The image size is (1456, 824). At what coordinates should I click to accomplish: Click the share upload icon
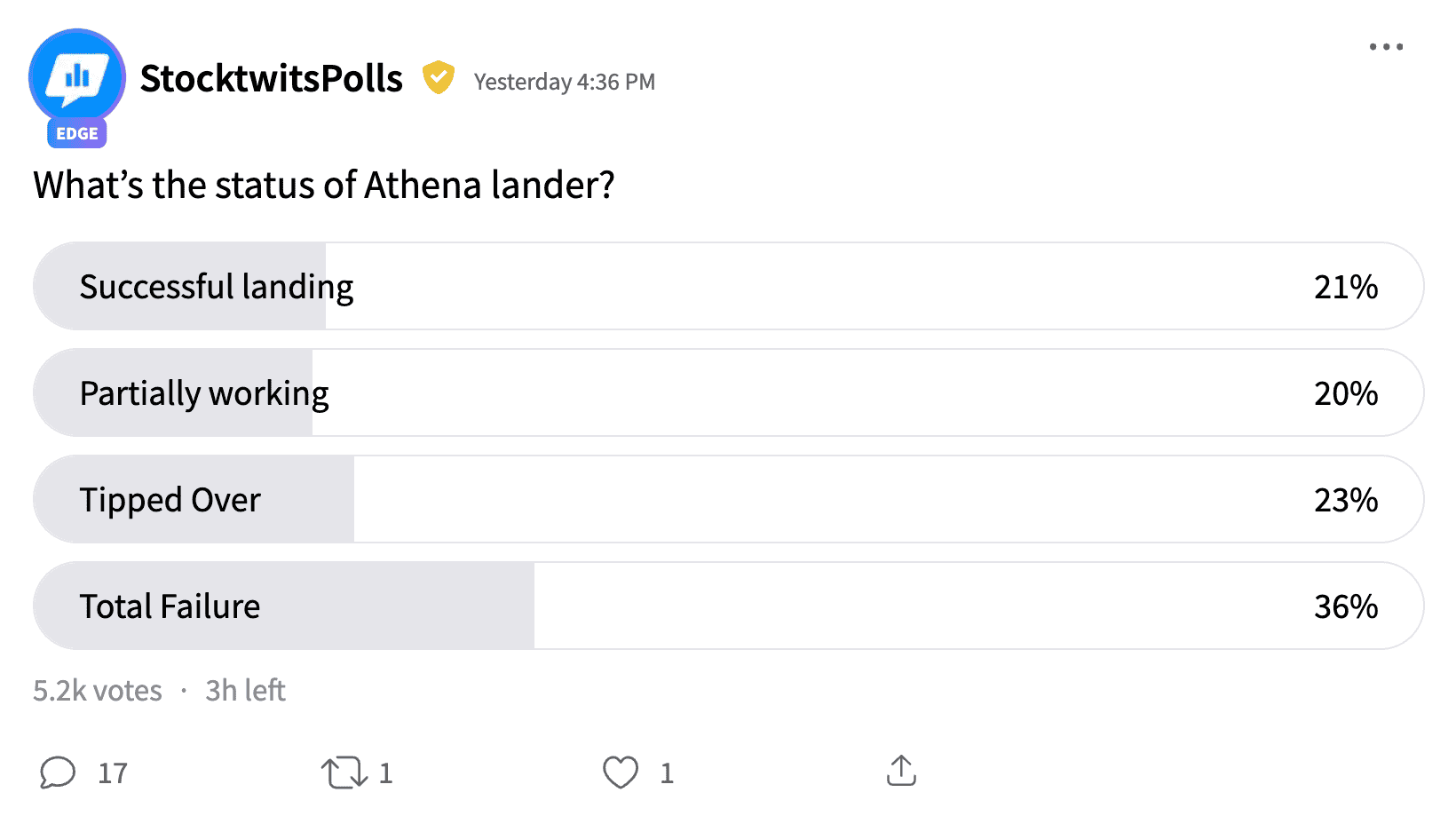901,771
